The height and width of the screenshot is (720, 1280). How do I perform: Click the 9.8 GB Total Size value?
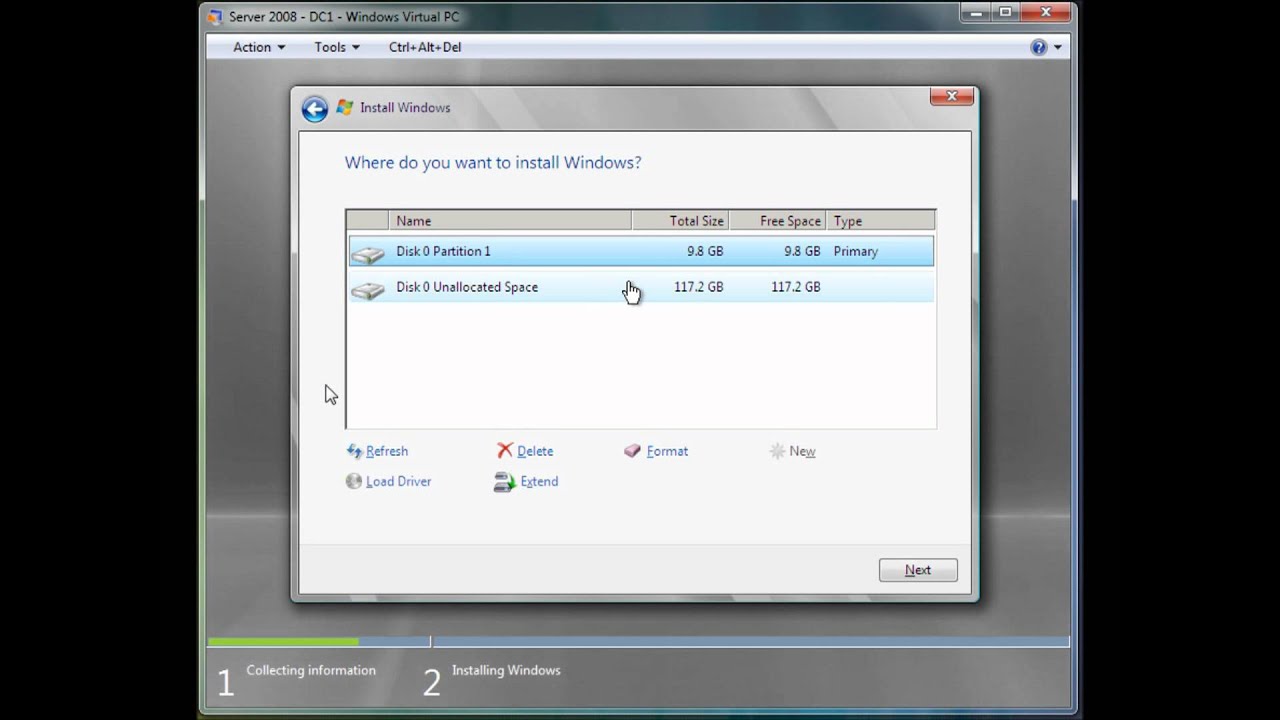pyautogui.click(x=704, y=251)
